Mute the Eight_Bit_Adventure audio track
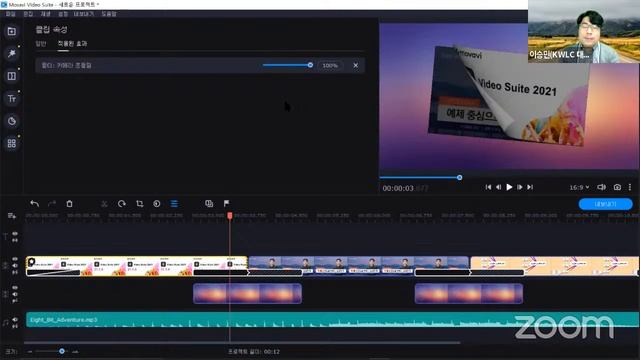This screenshot has width=640, height=360. click(x=15, y=320)
